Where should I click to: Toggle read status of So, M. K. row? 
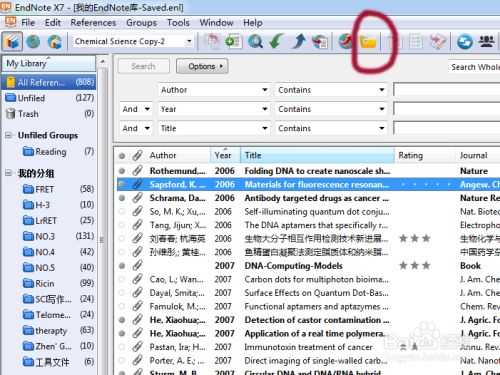tap(122, 212)
